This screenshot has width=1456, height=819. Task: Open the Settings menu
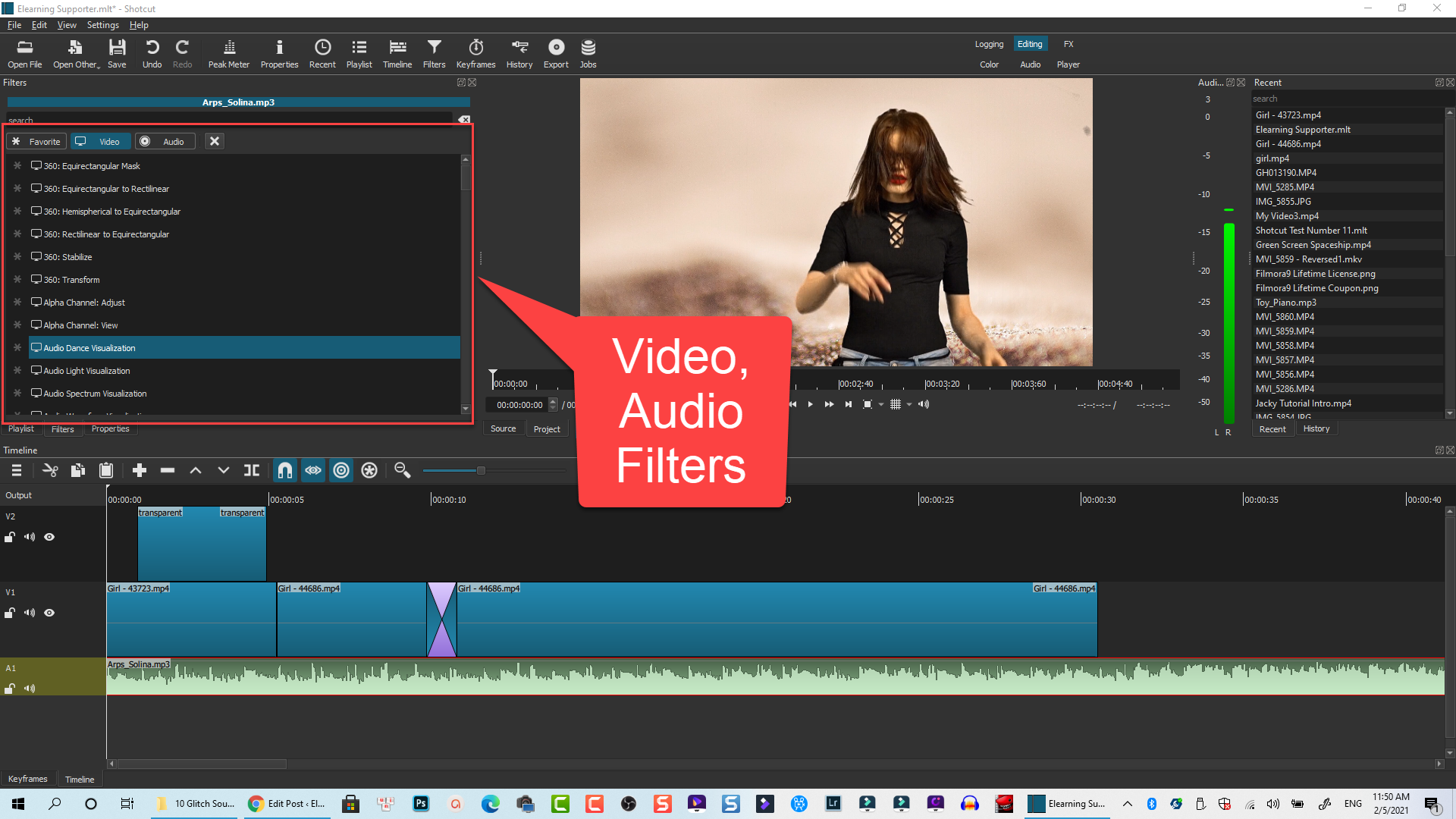pos(102,24)
